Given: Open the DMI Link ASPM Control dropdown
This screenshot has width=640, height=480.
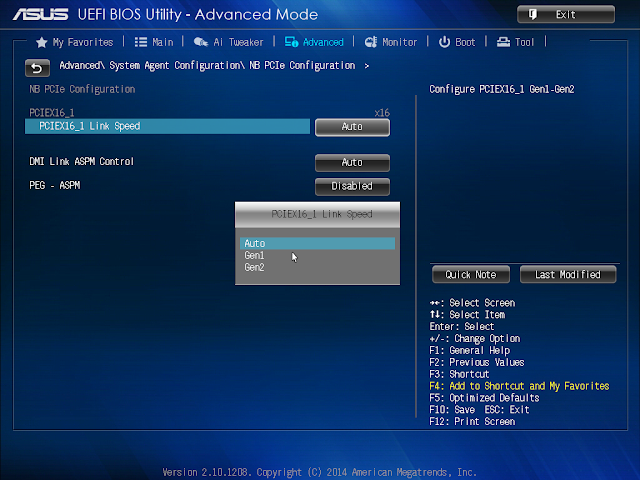Looking at the screenshot, I should [352, 162].
